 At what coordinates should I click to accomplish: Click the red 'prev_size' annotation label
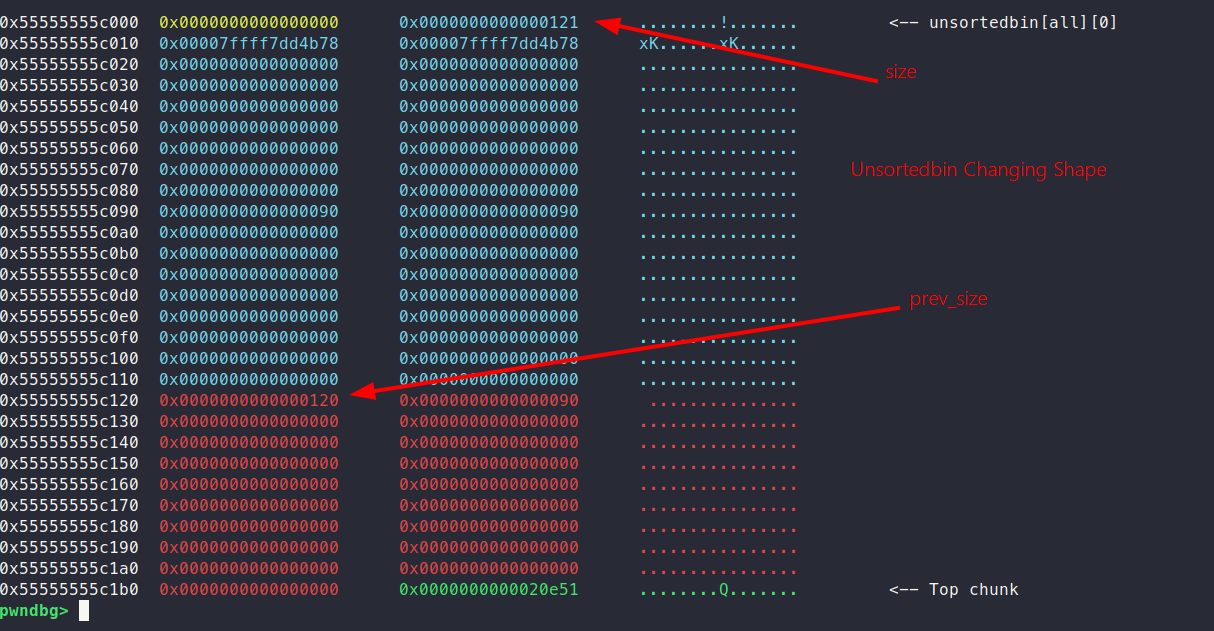point(948,299)
